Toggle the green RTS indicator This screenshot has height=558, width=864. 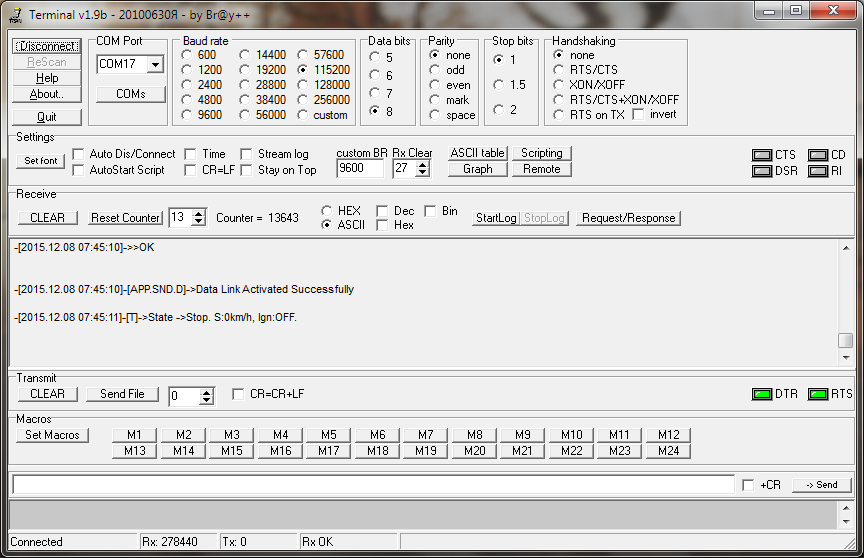tap(817, 394)
